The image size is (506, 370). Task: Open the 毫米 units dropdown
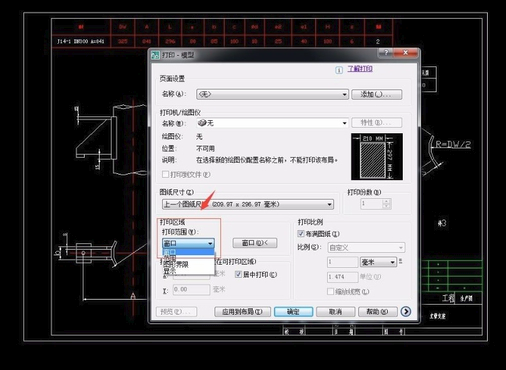378,262
